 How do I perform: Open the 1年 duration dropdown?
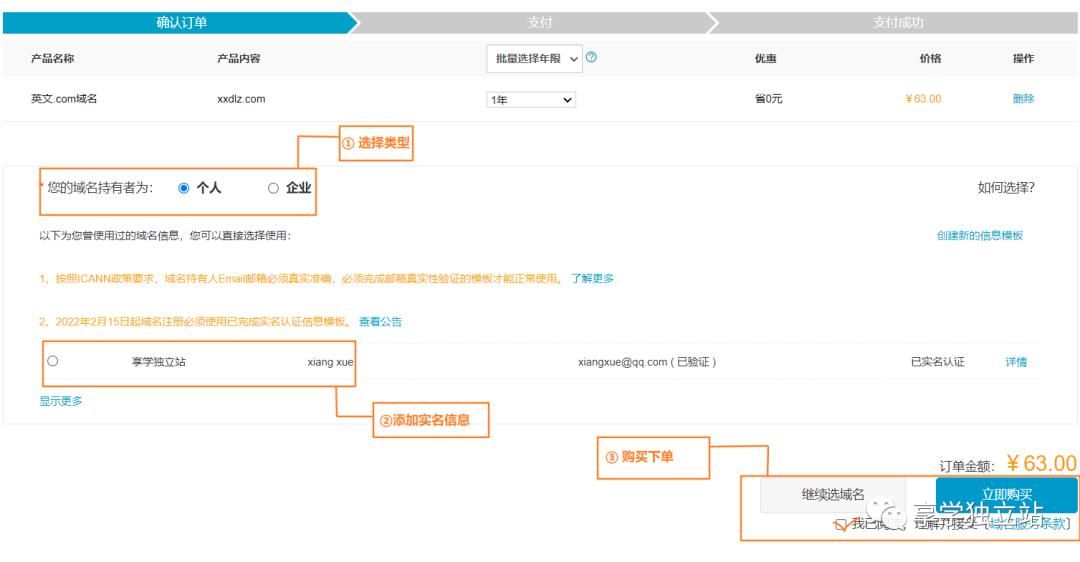(531, 100)
